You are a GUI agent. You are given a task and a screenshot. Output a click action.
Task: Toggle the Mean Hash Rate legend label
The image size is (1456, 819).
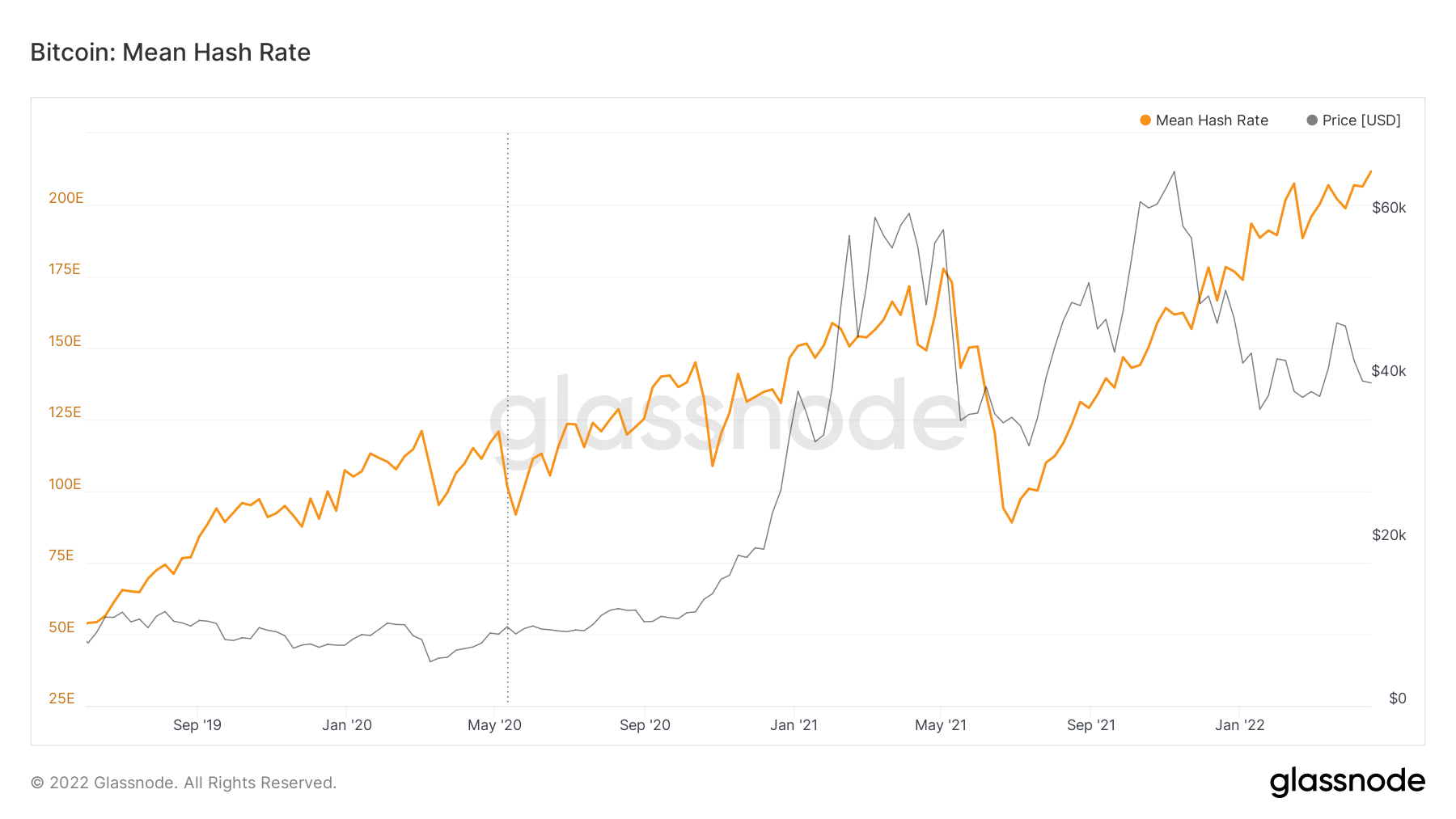point(1211,120)
